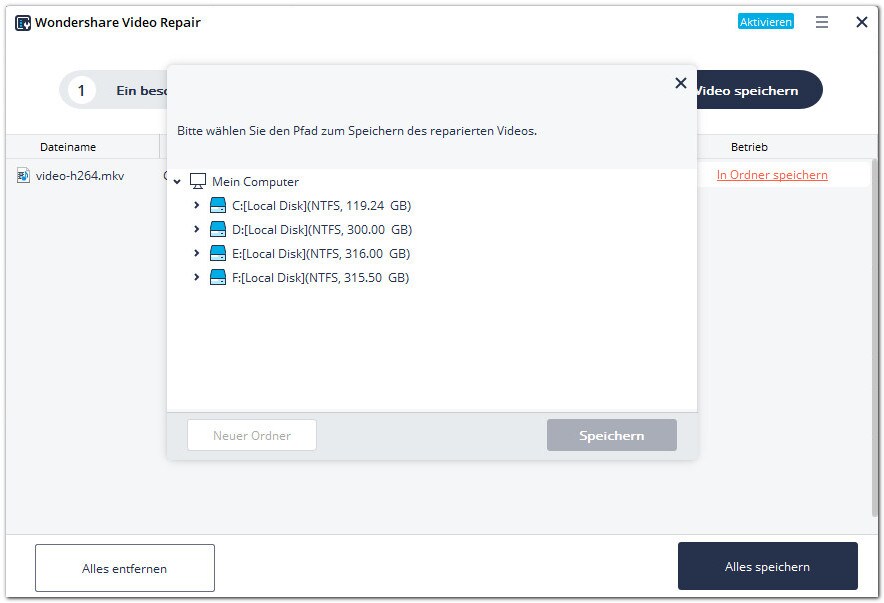Click the Speichern button in dialog
The width and height of the screenshot is (884, 603).
611,435
